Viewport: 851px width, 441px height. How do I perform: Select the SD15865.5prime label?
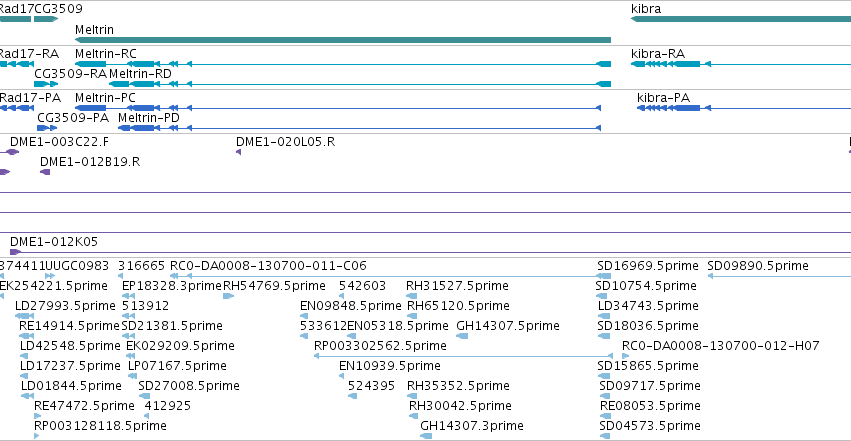click(647, 366)
